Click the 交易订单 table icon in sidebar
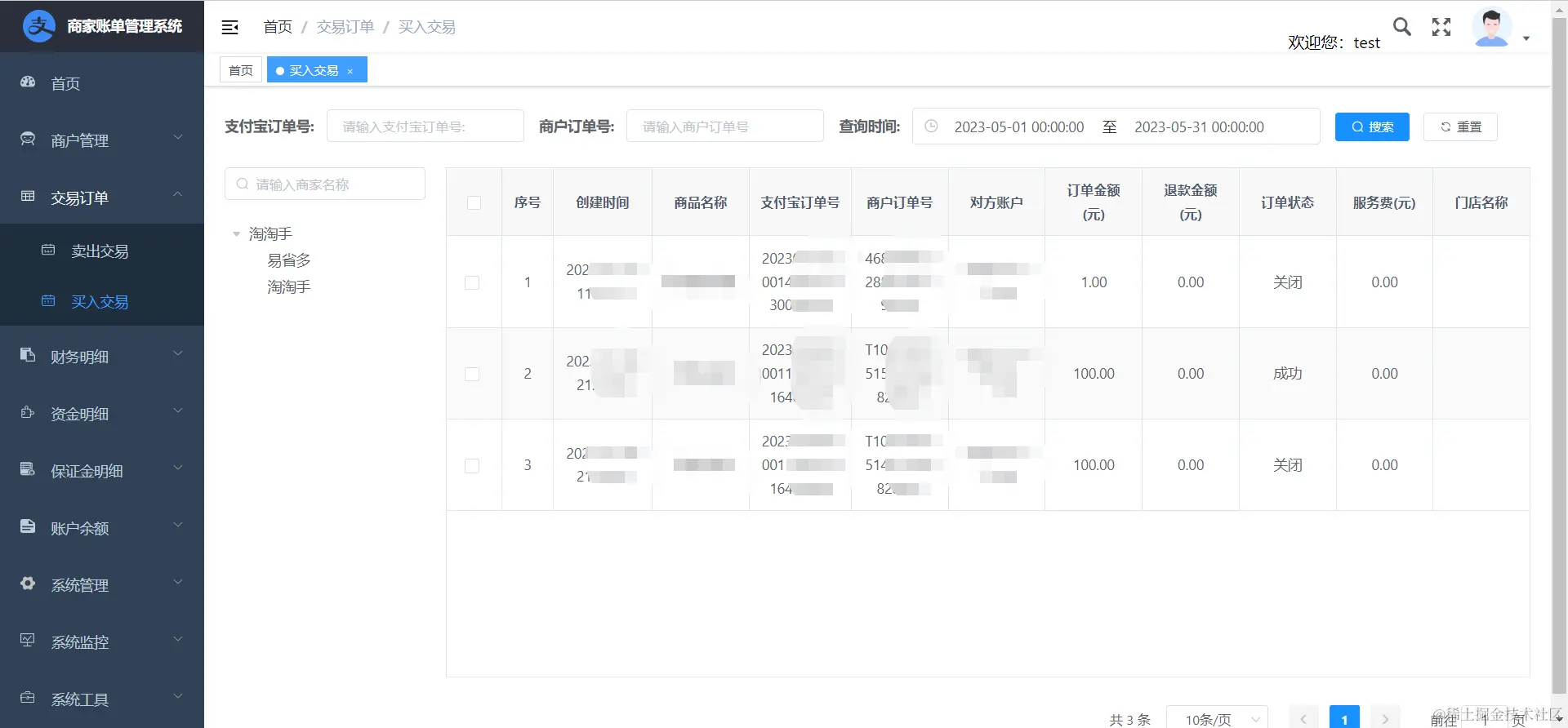This screenshot has width=1568, height=728. (x=28, y=196)
